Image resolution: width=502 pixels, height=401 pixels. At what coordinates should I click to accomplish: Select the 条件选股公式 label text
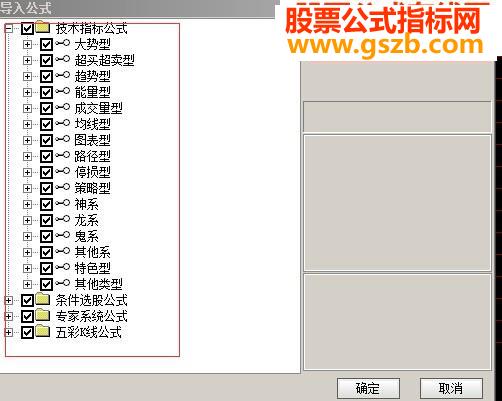coord(92,301)
